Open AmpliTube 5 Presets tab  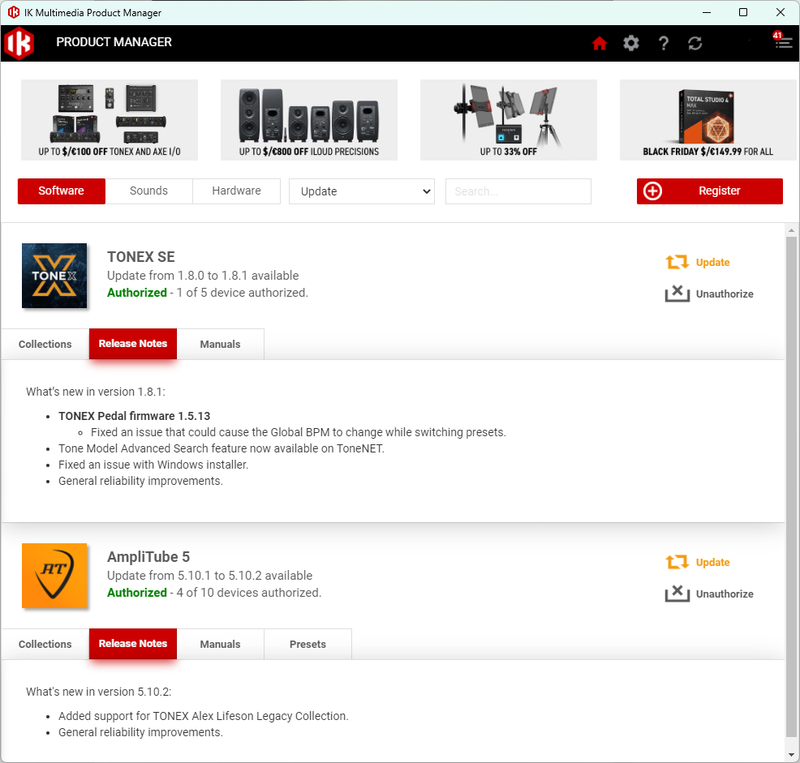pyautogui.click(x=308, y=644)
